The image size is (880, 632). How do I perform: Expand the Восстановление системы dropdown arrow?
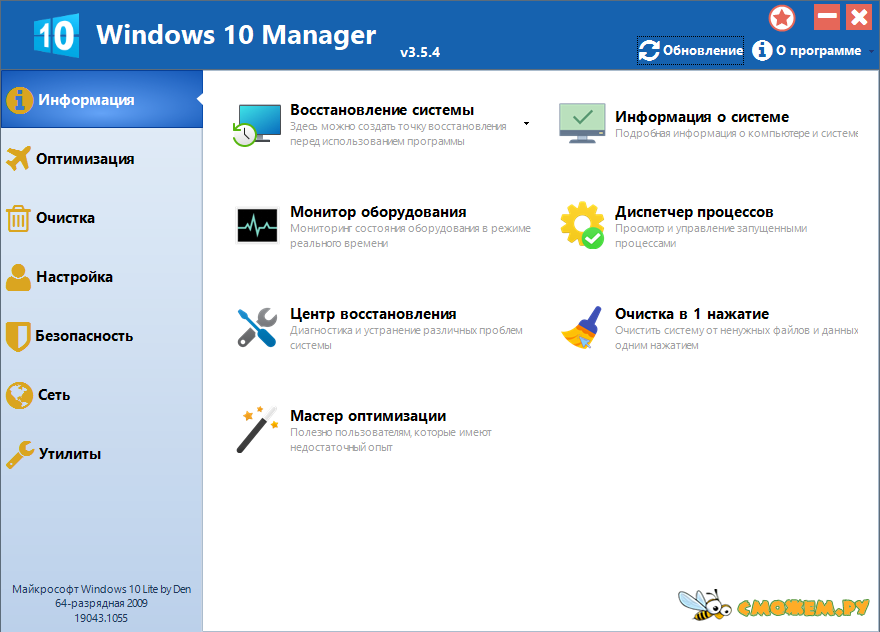pos(526,123)
